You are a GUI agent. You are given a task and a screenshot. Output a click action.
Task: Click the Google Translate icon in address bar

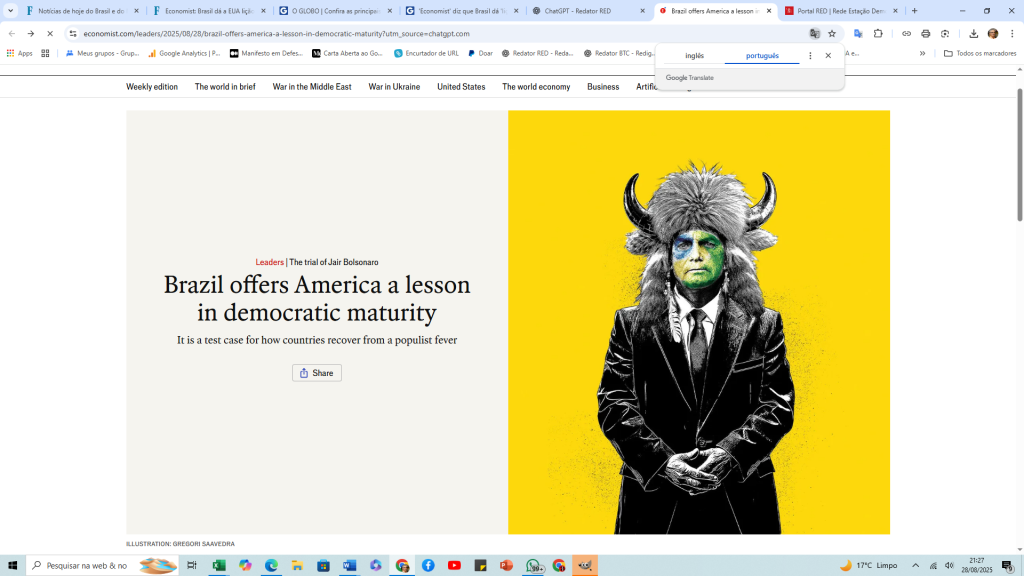pos(815,33)
